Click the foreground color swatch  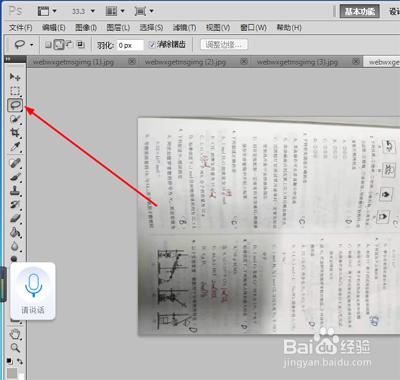(12, 373)
